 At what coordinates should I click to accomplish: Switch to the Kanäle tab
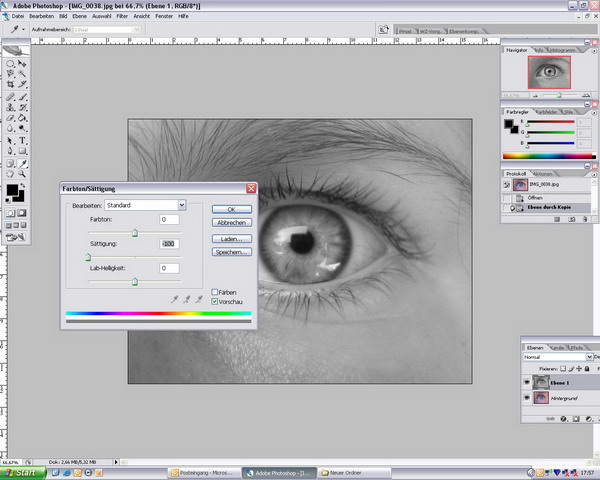(x=557, y=348)
